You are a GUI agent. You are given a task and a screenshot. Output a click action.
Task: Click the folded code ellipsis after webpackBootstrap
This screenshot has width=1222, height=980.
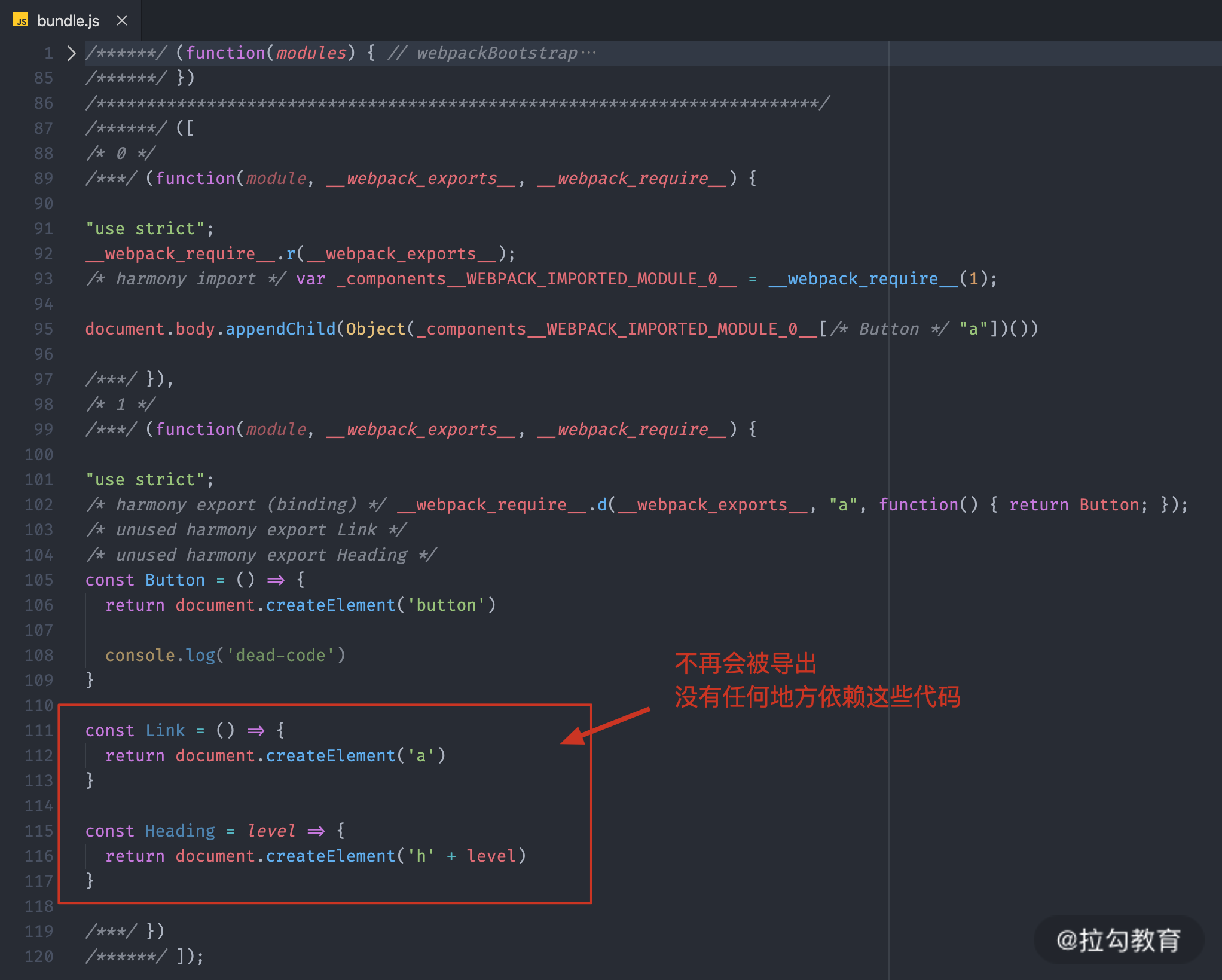click(588, 53)
